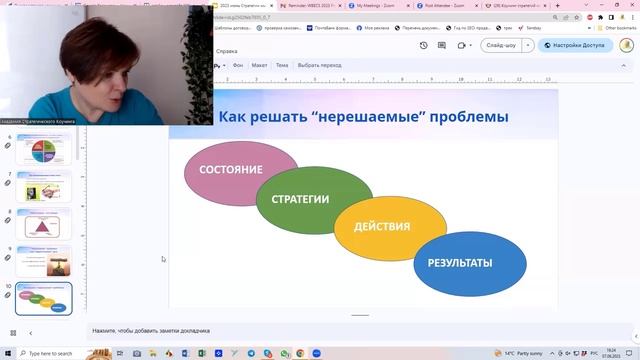
Task: Open the Extensions puzzle icon
Action: pyautogui.click(x=600, y=18)
